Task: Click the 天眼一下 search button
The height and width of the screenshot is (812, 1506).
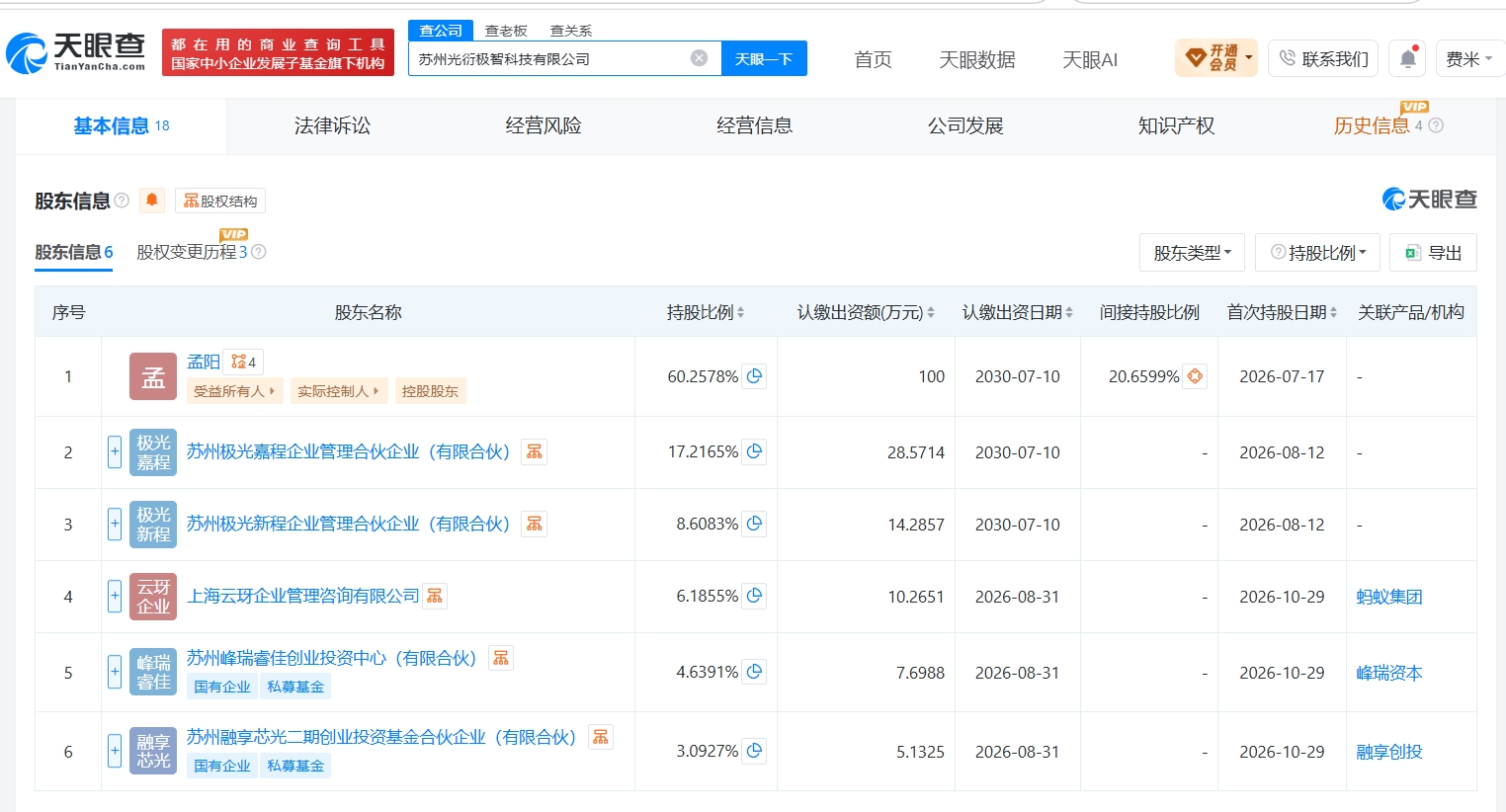Action: (764, 58)
